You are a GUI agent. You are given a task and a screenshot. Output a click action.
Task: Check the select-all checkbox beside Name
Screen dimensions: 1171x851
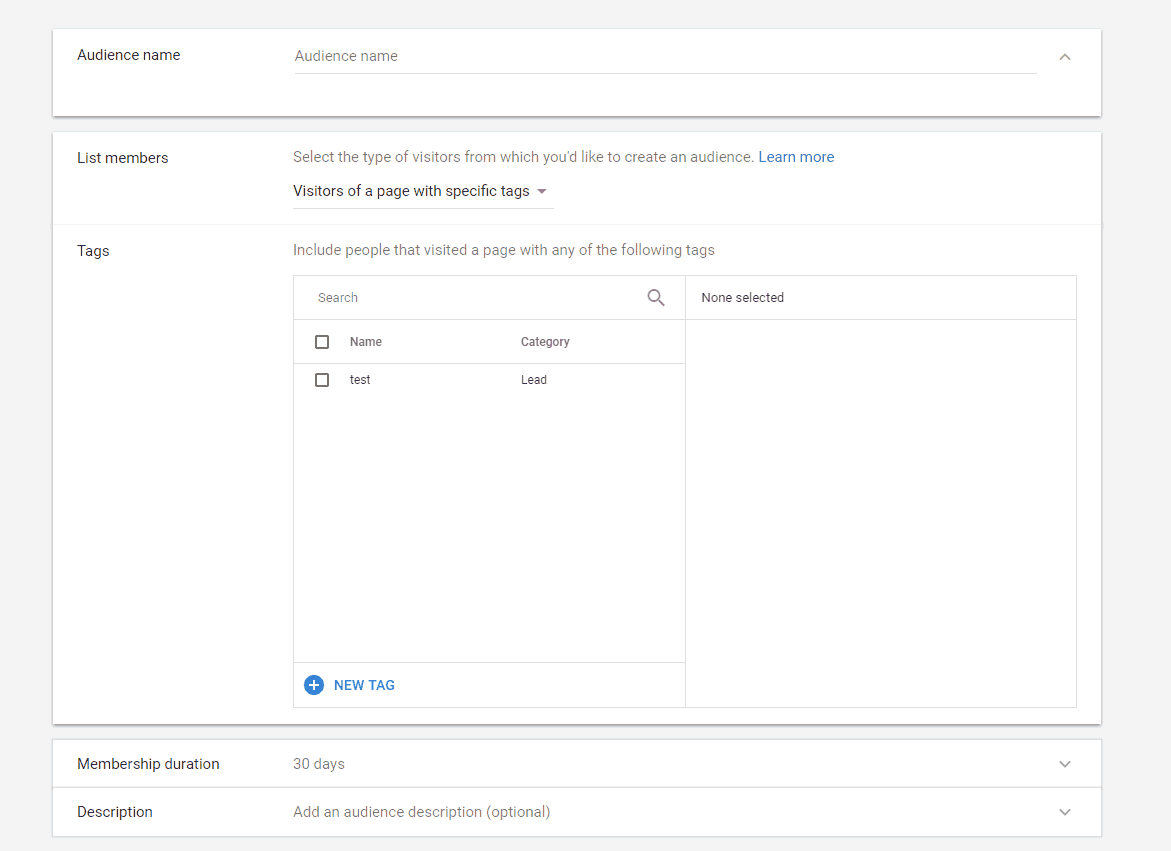coord(322,342)
